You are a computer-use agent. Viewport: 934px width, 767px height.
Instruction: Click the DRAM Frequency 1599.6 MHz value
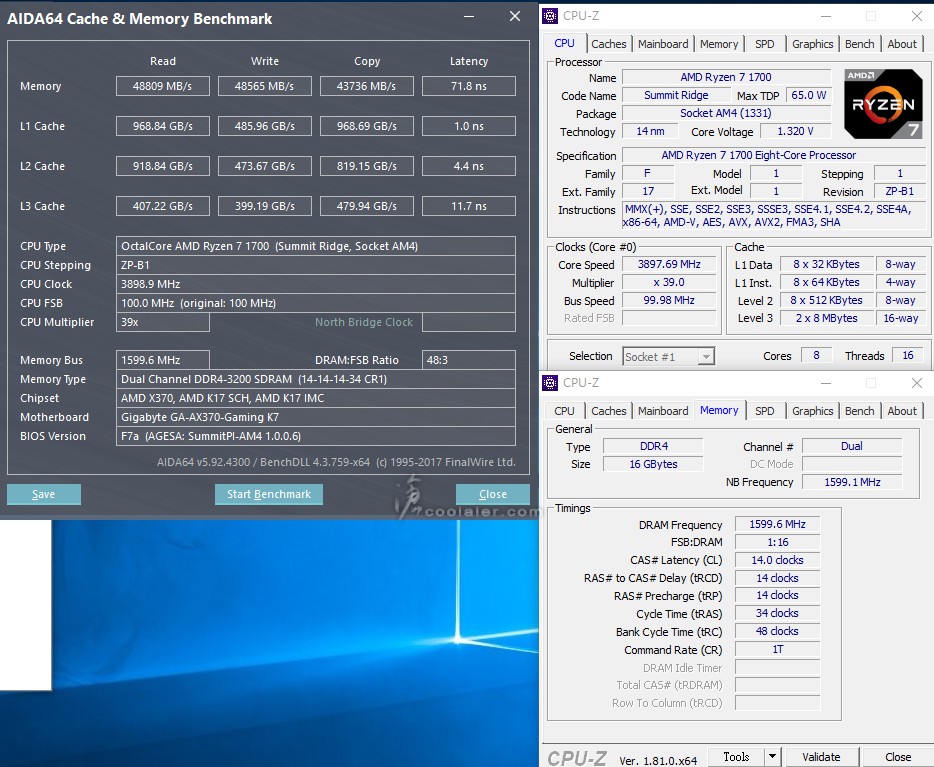coord(777,524)
